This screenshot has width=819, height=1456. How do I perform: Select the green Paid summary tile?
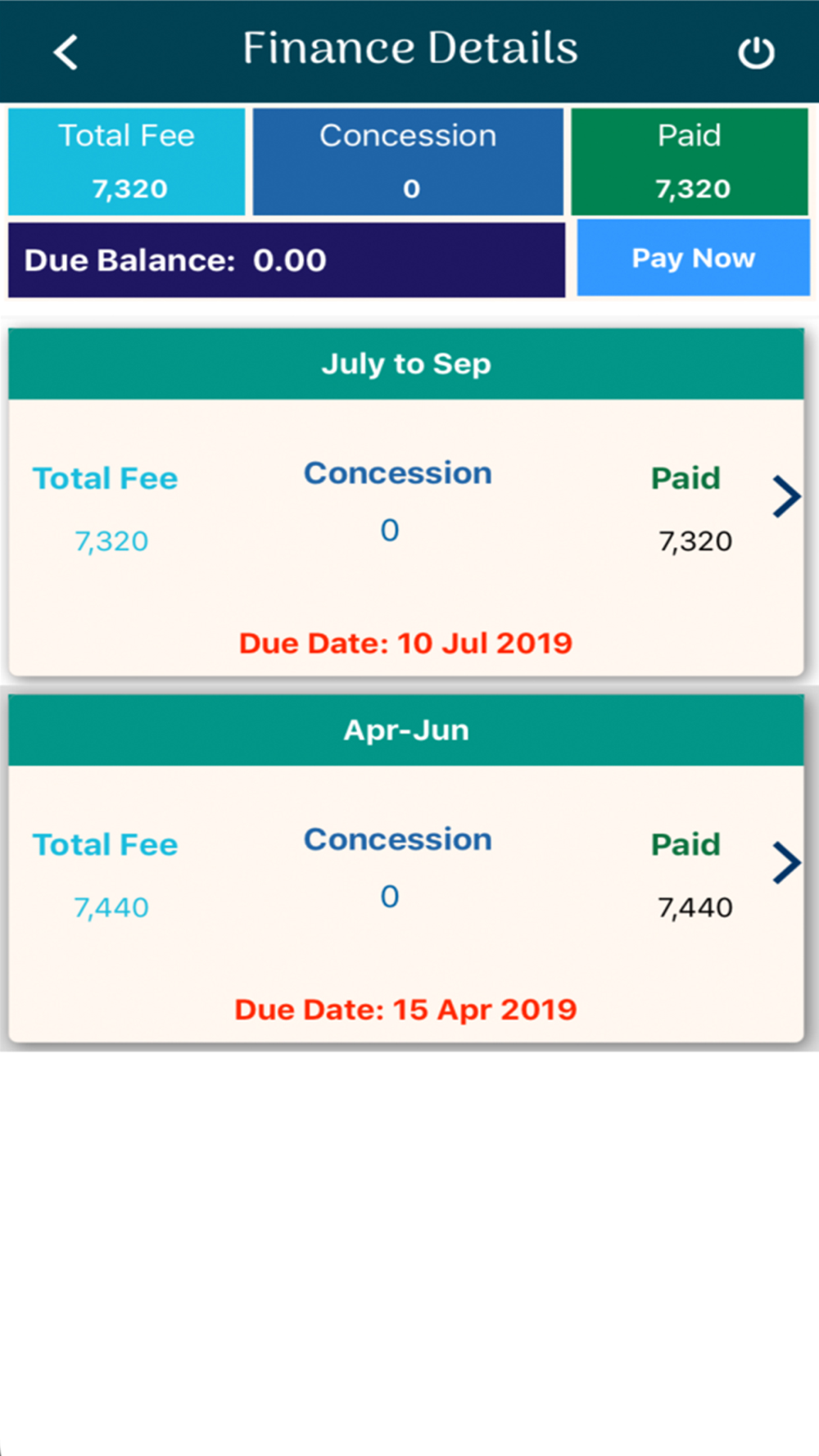coord(690,161)
